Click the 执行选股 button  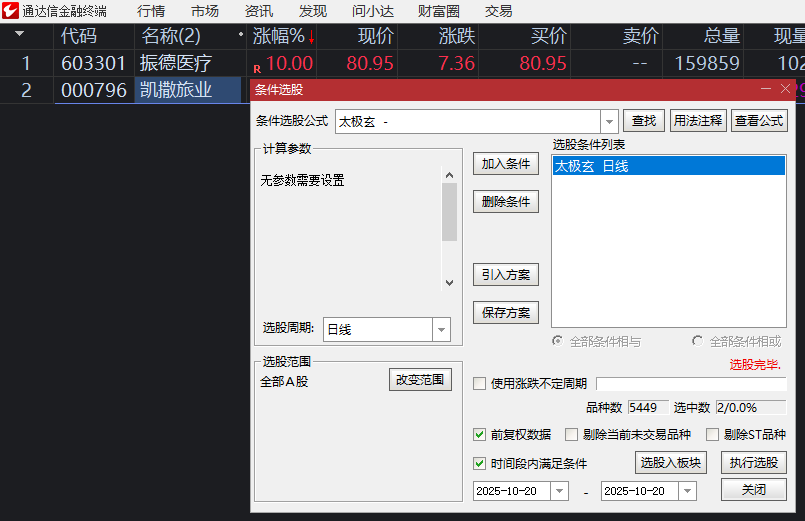pyautogui.click(x=754, y=463)
